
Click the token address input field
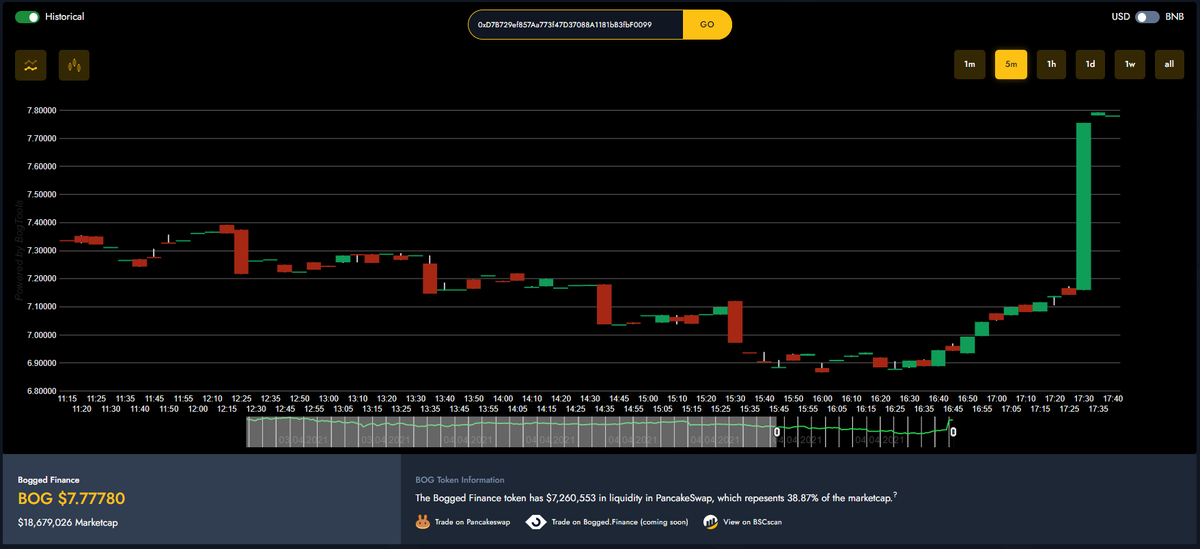tap(576, 24)
